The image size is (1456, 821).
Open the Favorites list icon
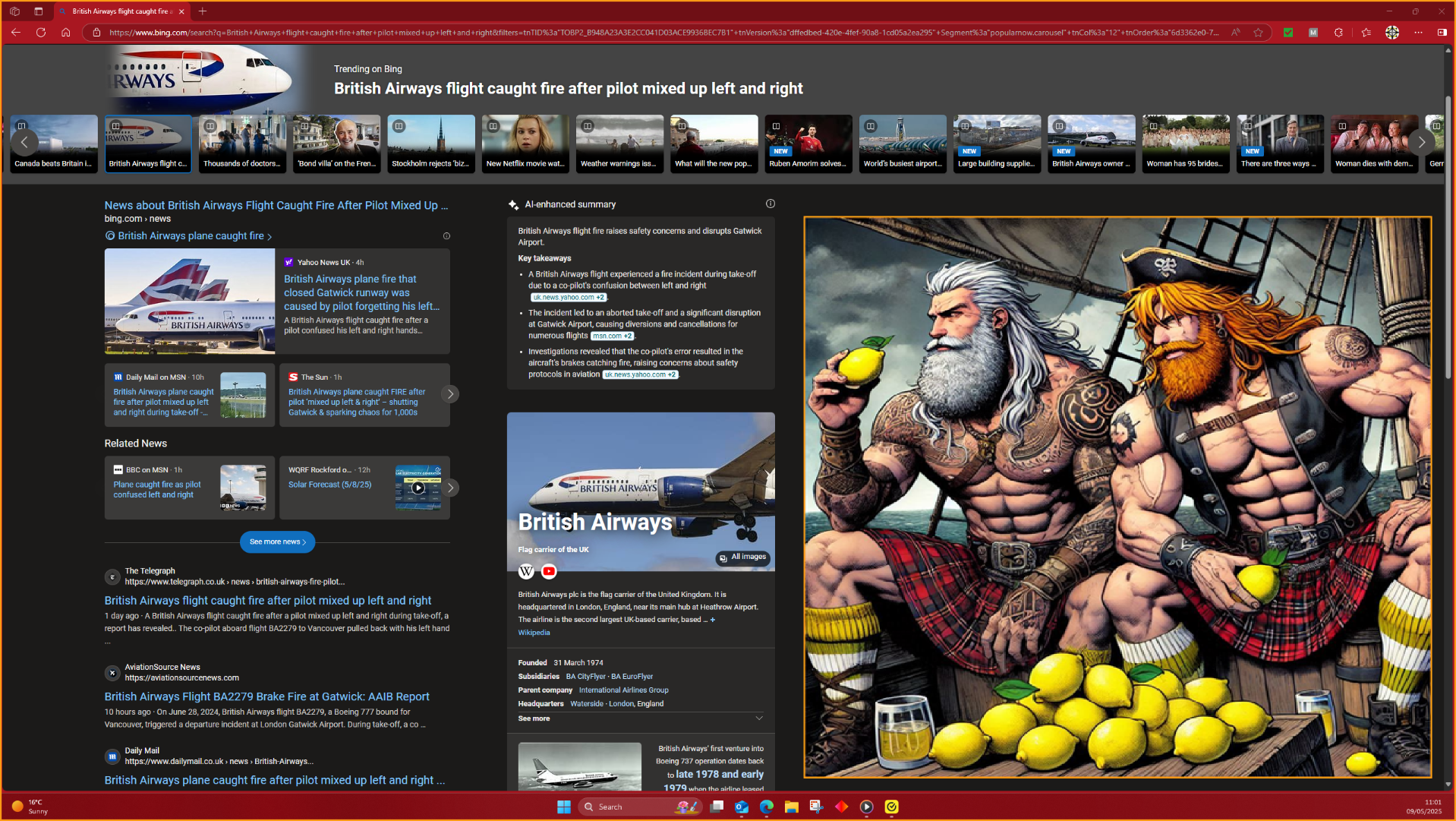point(1366,32)
